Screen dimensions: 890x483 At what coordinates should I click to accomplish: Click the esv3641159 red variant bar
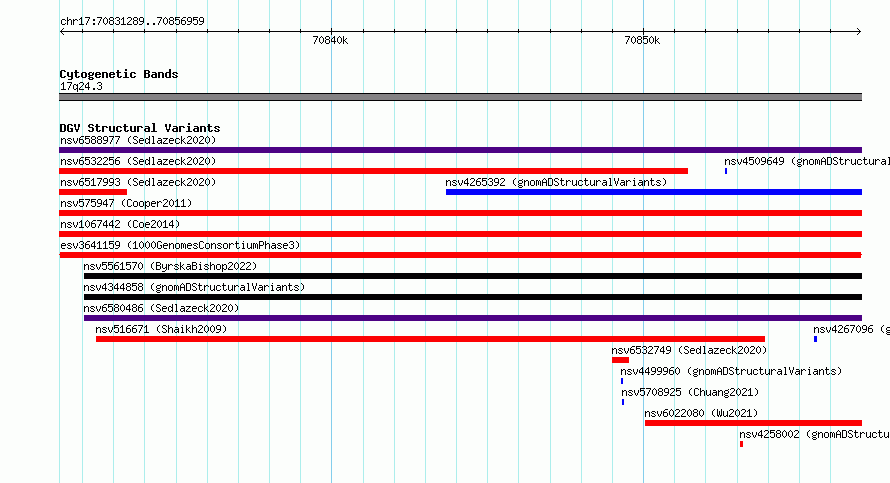click(460, 255)
